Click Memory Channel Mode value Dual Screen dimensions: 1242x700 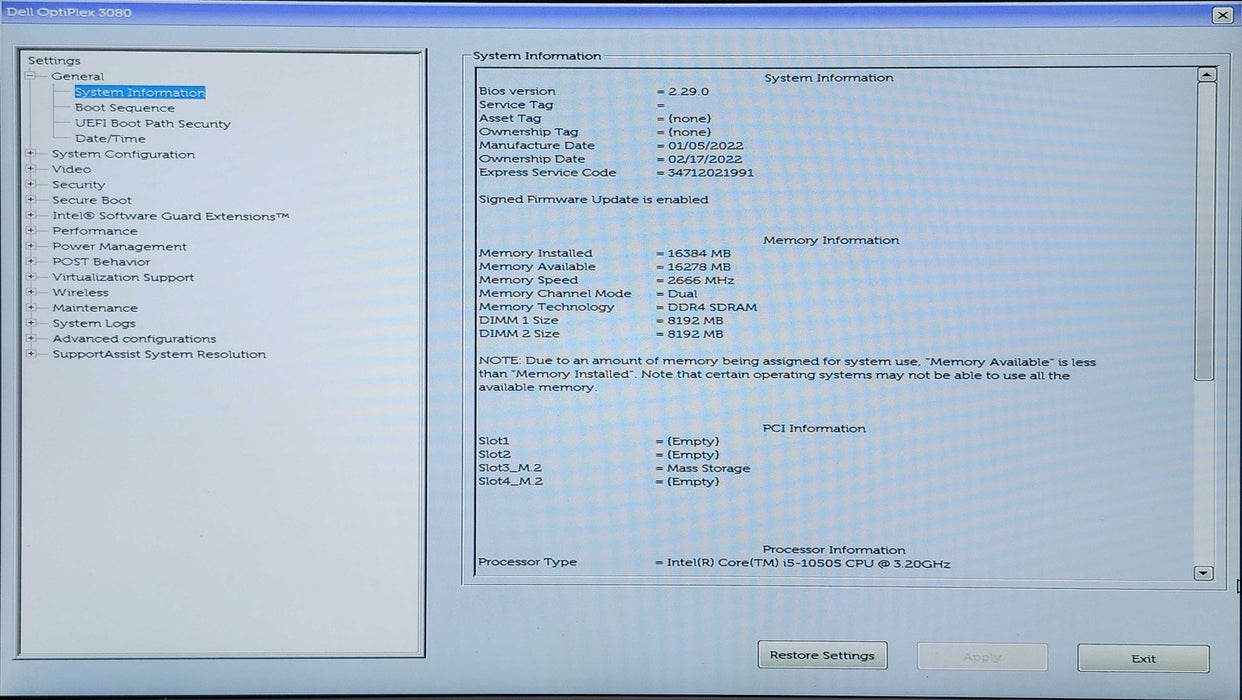682,294
